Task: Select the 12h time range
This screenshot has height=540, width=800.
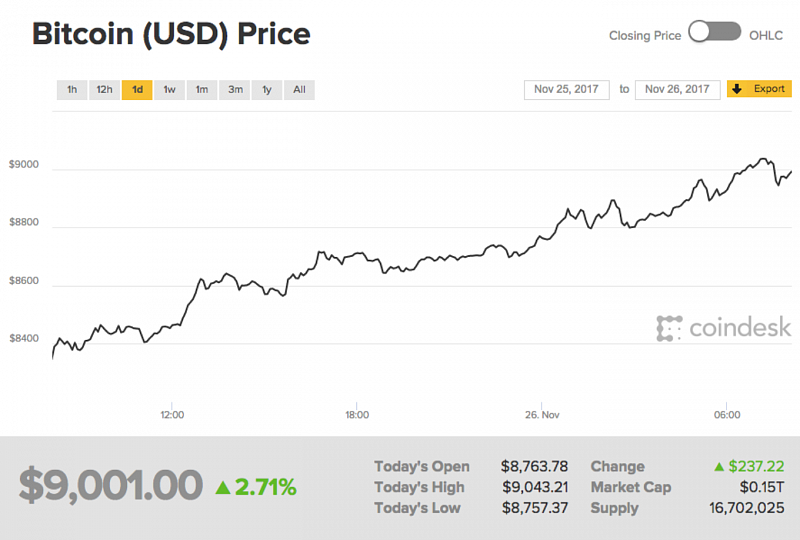Action: [104, 90]
